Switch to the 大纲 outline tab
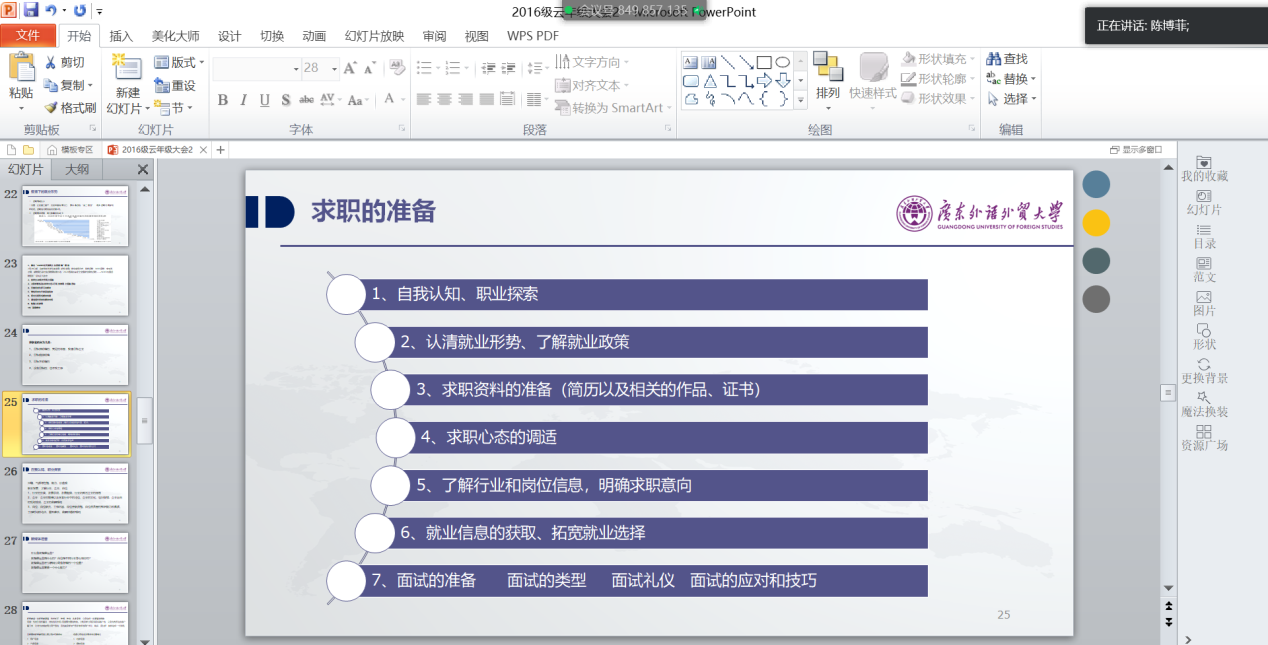This screenshot has height=645, width=1268. [77, 169]
